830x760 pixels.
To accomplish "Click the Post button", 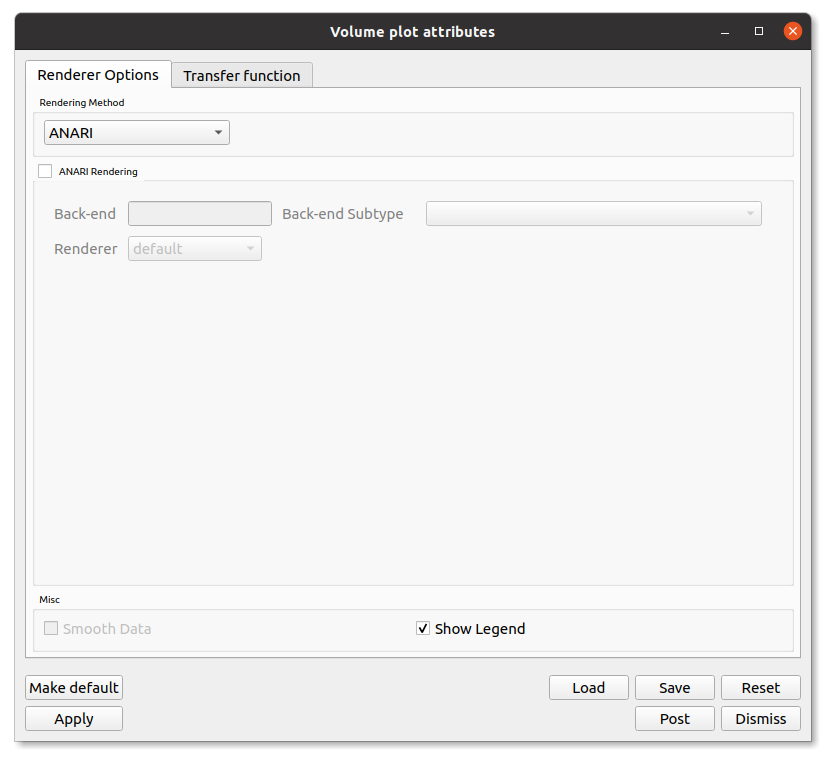I will pyautogui.click(x=674, y=718).
